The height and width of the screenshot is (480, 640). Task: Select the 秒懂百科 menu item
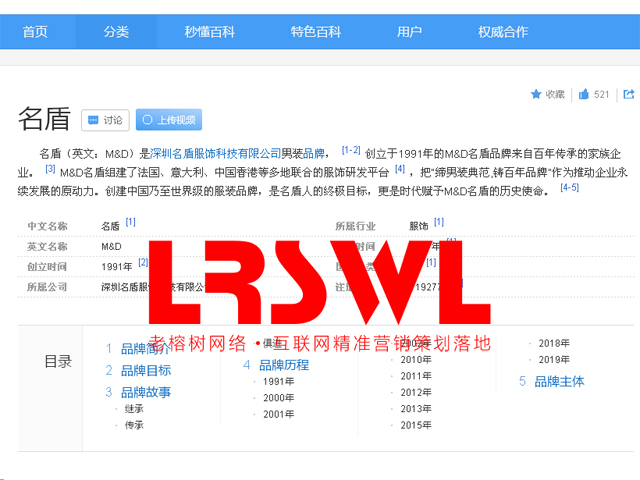point(208,32)
